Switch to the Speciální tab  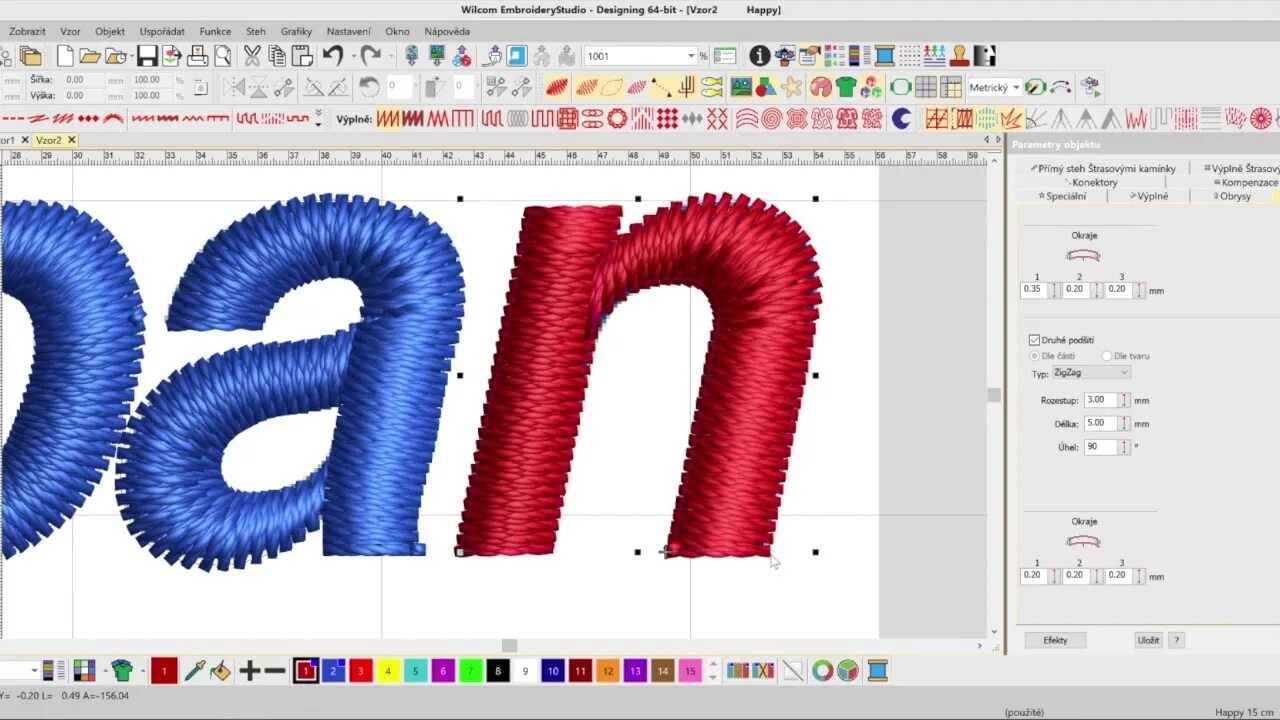[x=1062, y=196]
